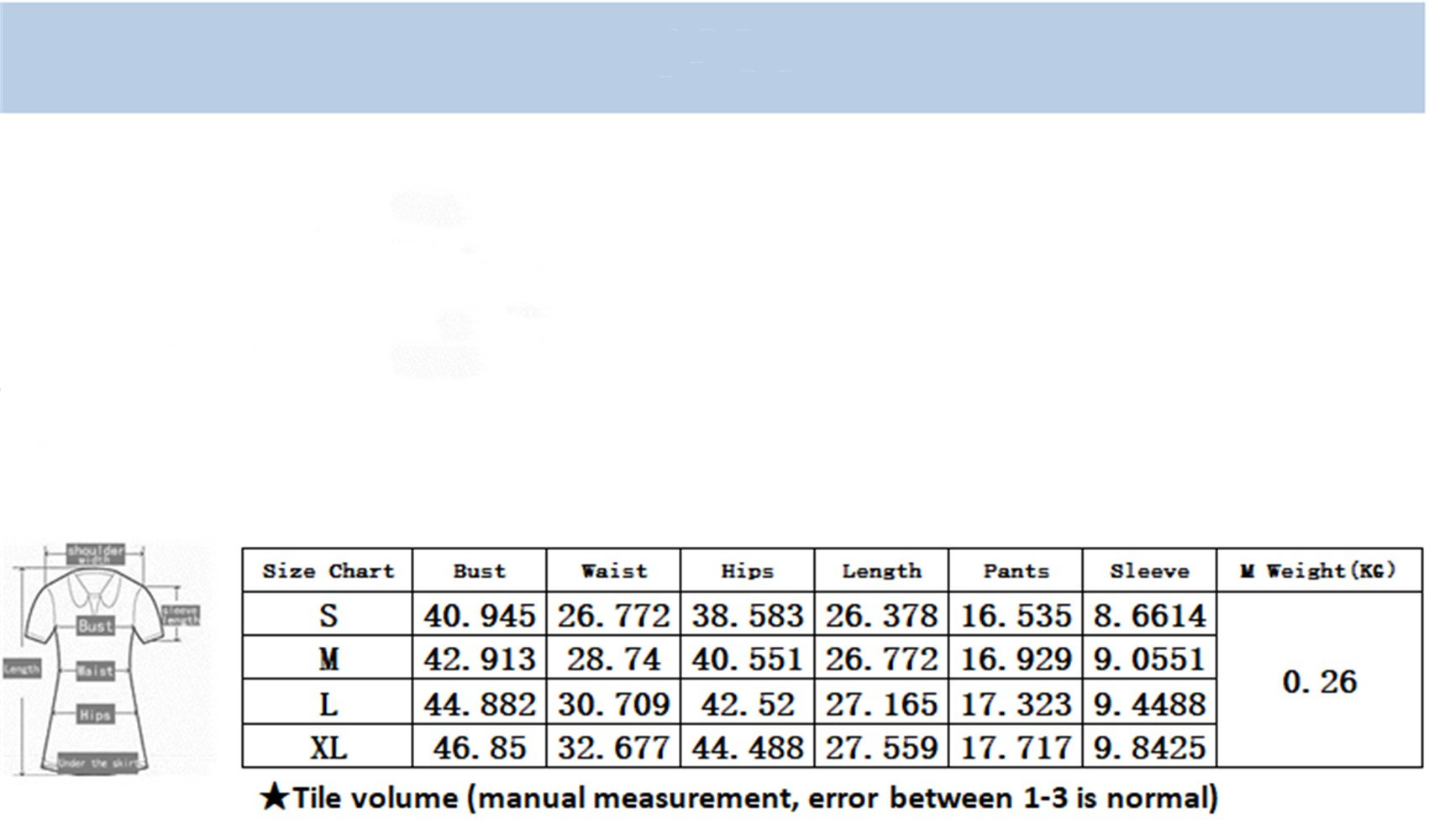Select the Under the skirt diagram label
Screen dimensions: 1429x840
pyautogui.click(x=97, y=763)
